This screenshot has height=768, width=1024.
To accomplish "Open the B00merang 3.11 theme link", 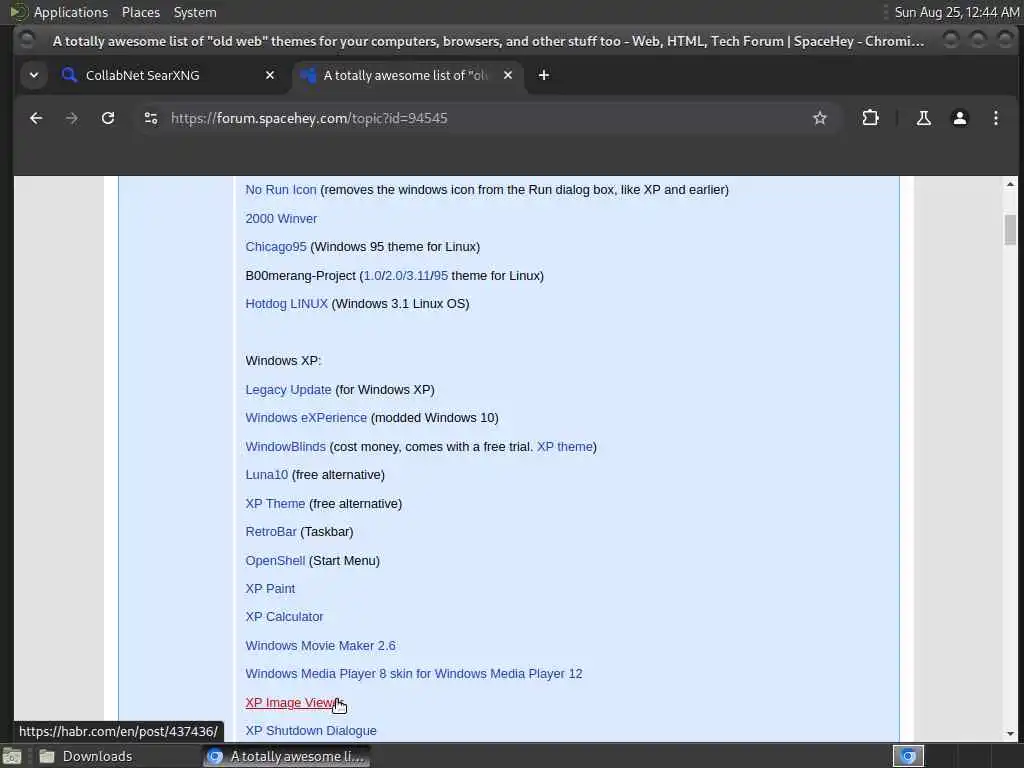I will (418, 276).
